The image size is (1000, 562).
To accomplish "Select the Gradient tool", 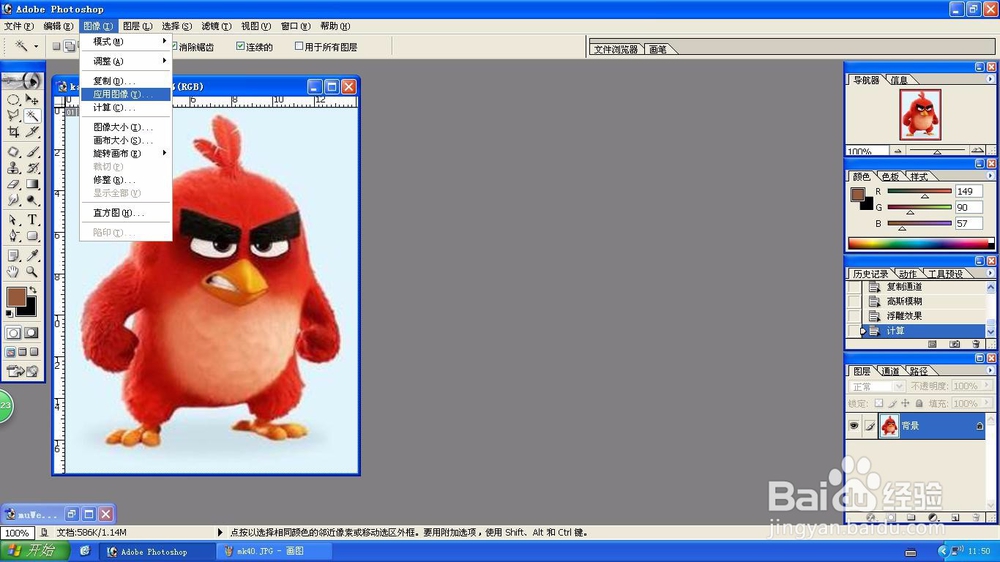I will click(x=32, y=184).
